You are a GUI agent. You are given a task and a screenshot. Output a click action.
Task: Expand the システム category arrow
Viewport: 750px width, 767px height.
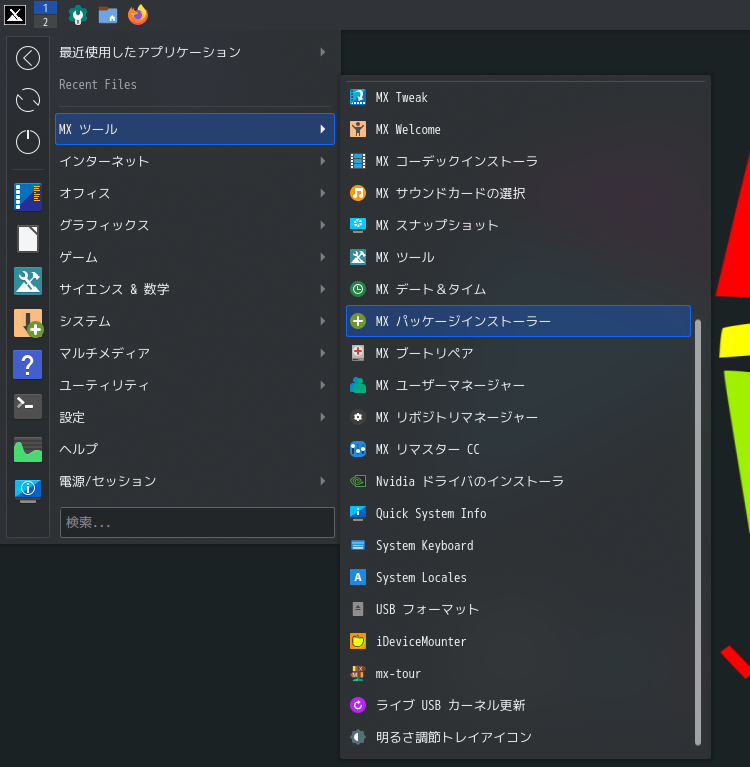tap(322, 321)
